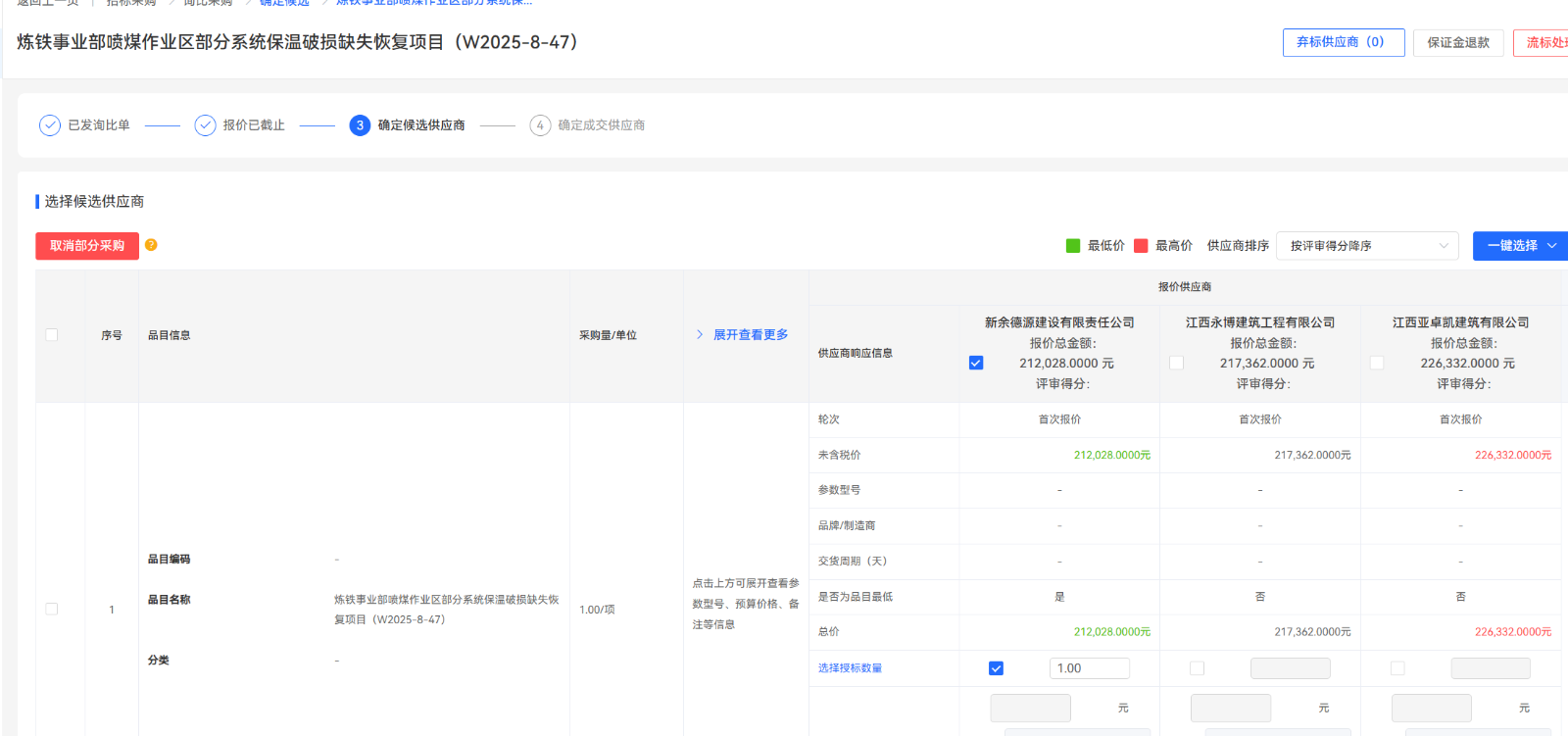Click the step 3 circle for 确定候选供应商
Viewport: 1568px width, 736px height.
(x=360, y=125)
